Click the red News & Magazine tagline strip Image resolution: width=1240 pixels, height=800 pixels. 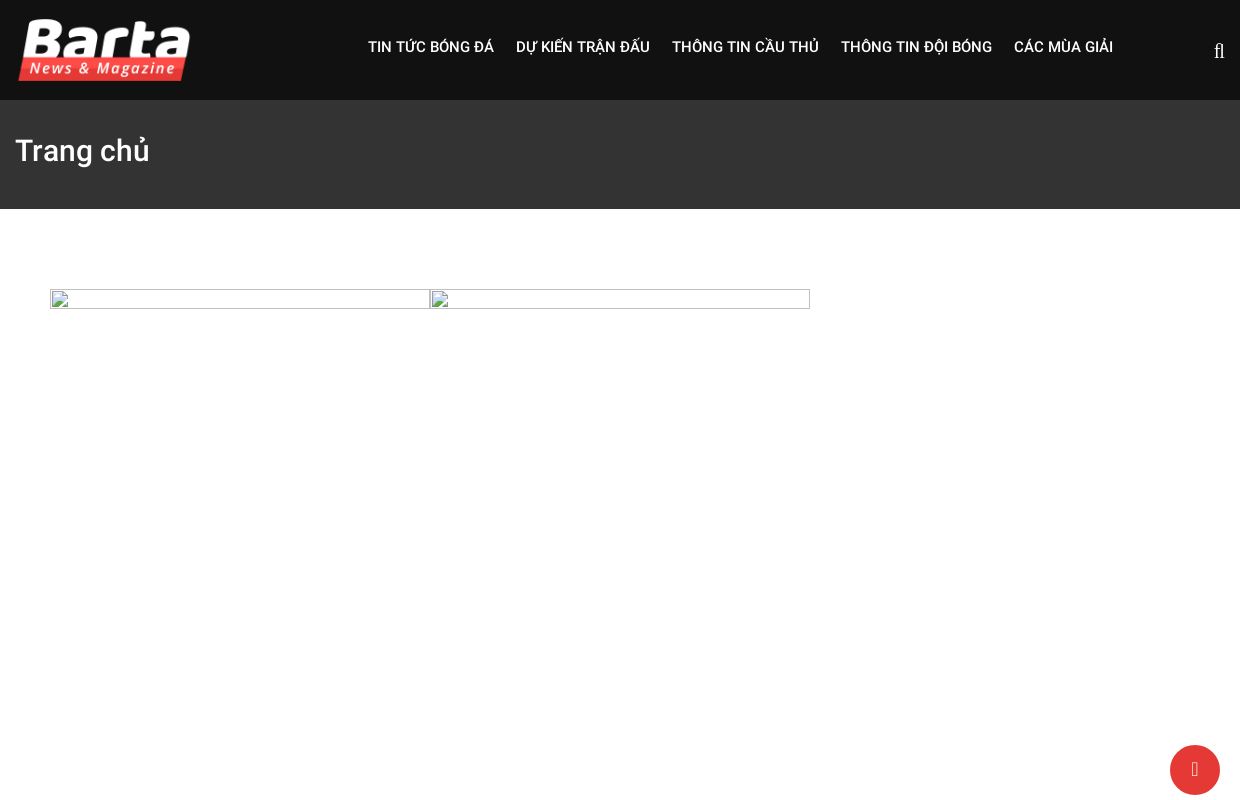click(102, 69)
